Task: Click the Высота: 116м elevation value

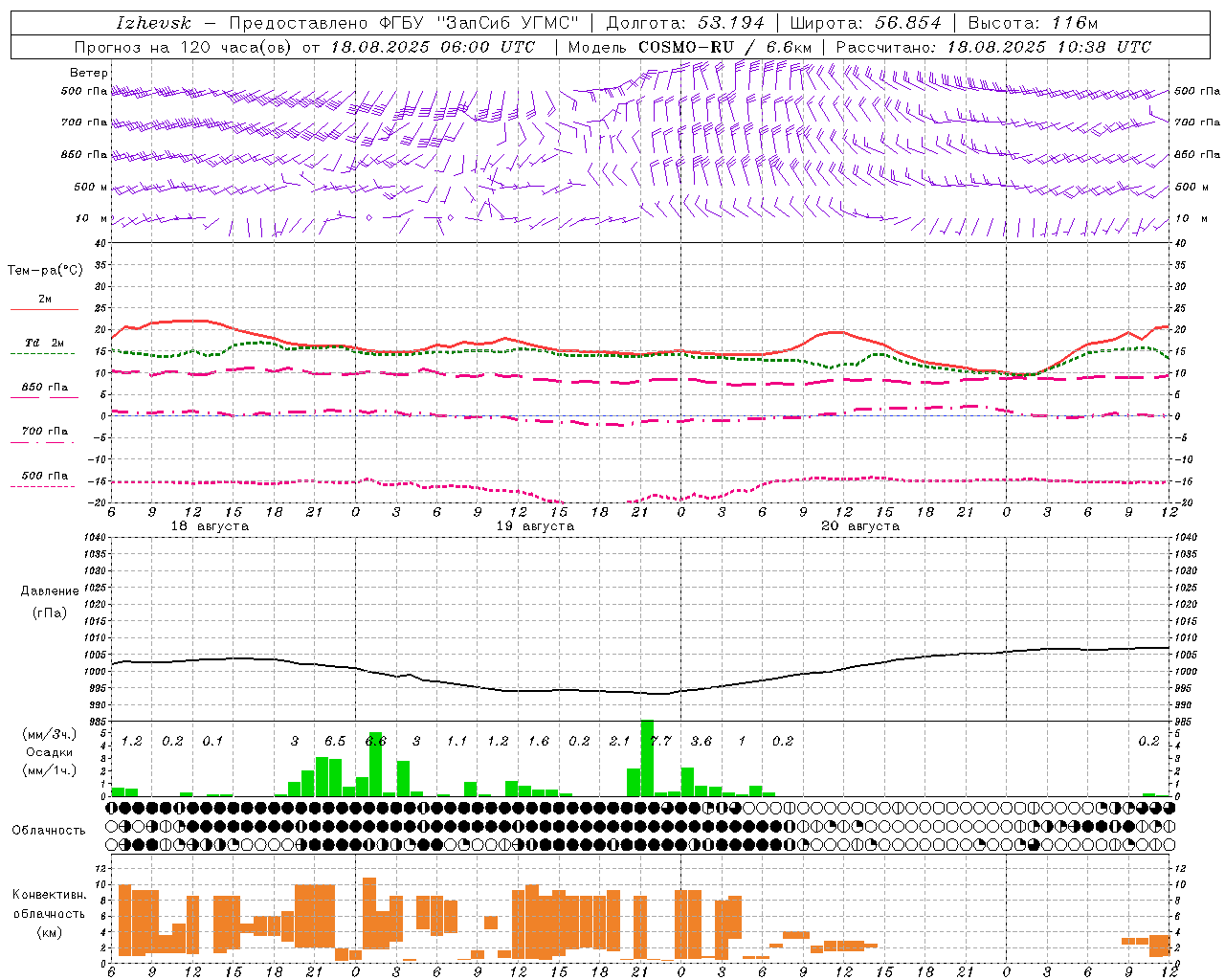Action: point(1033,23)
